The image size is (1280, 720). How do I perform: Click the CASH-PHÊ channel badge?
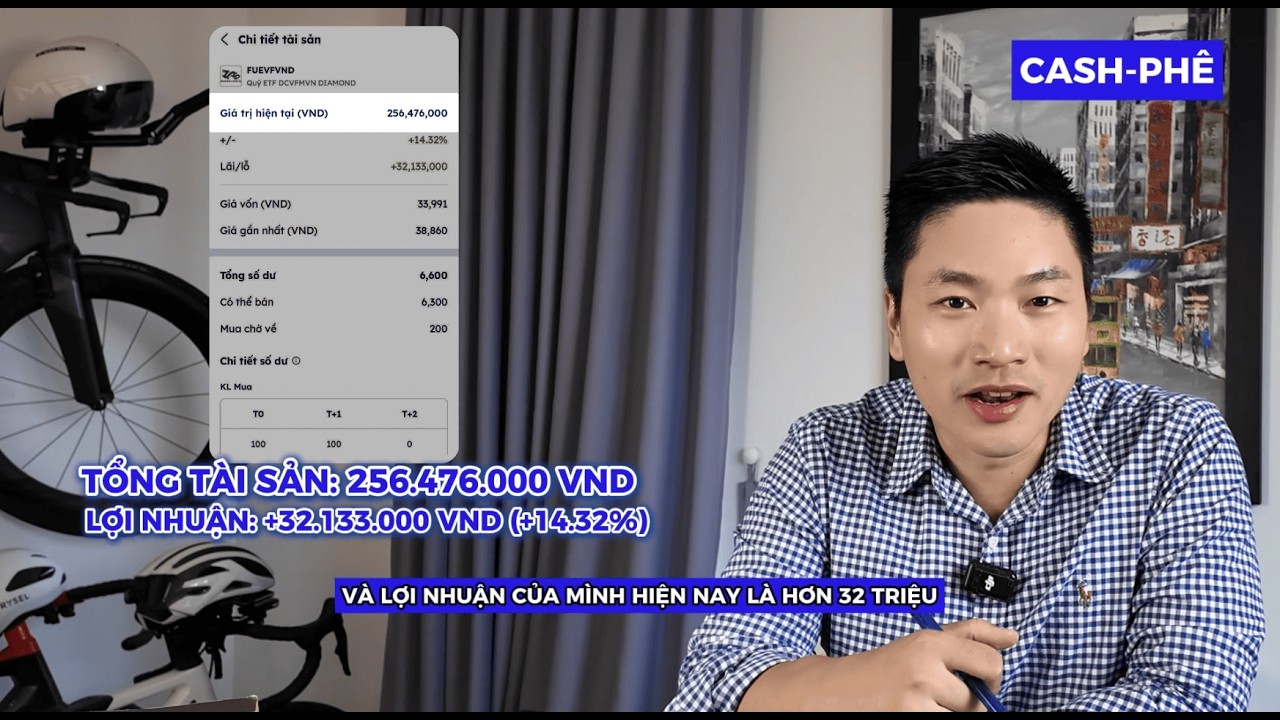(1117, 70)
